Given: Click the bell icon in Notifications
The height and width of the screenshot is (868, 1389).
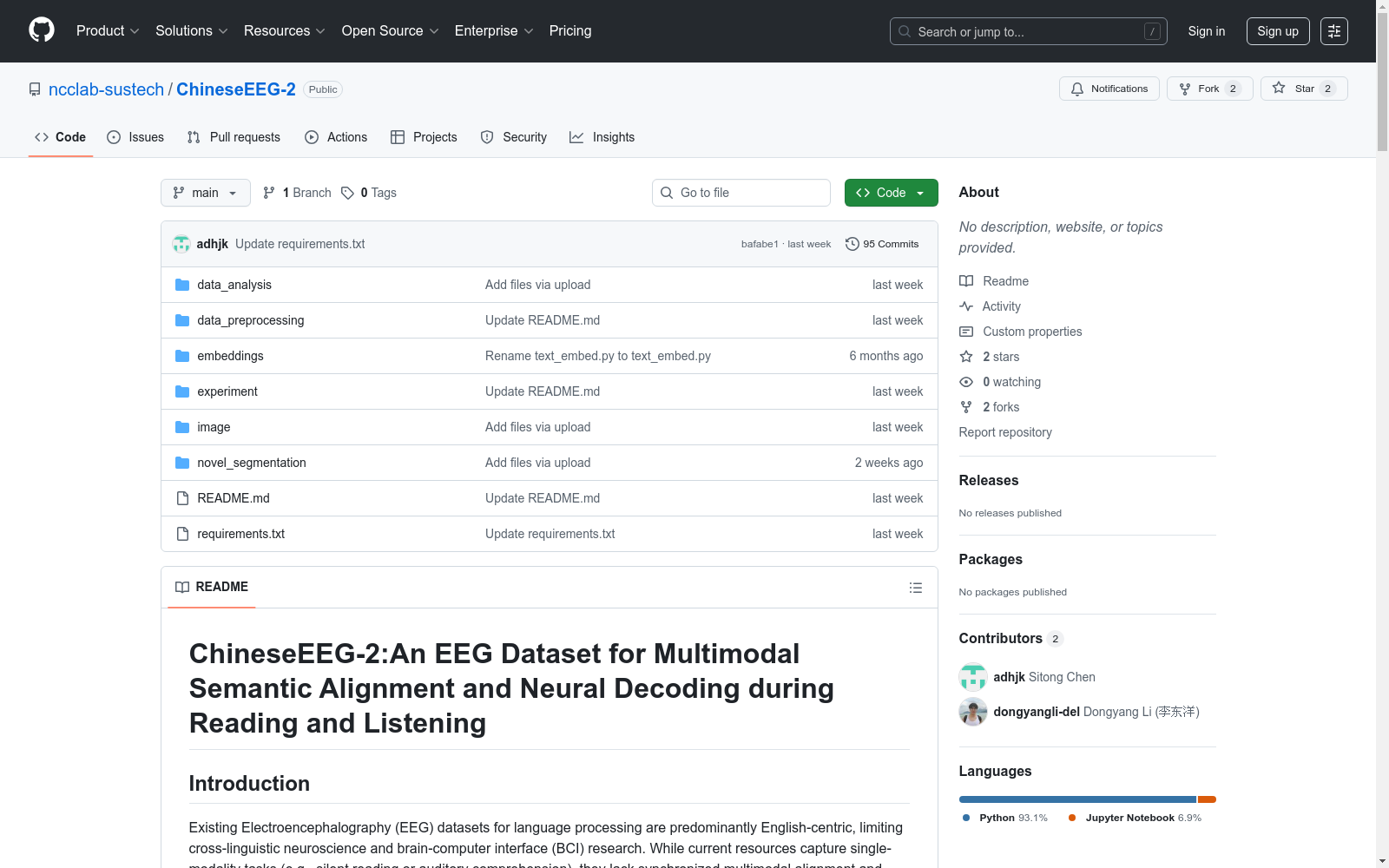Looking at the screenshot, I should click(x=1077, y=89).
